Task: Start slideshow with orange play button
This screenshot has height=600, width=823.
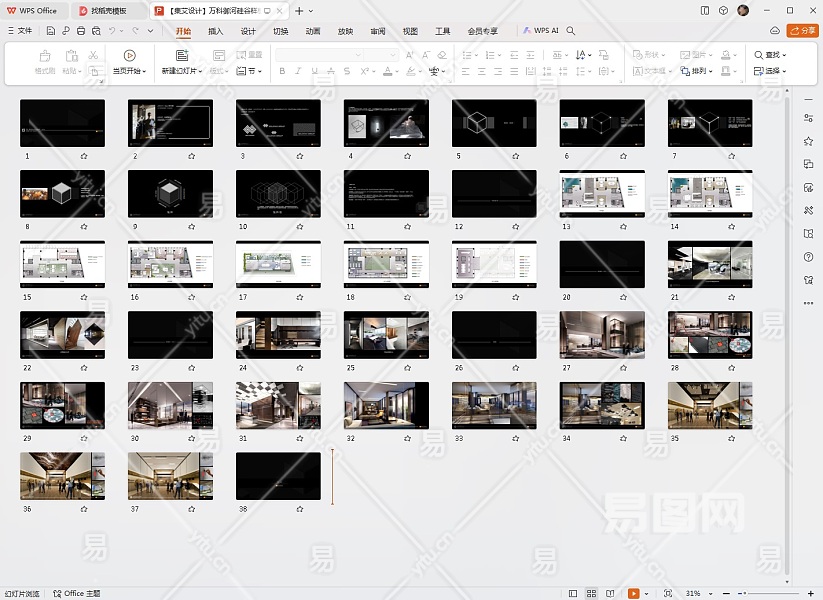Action: (x=633, y=593)
